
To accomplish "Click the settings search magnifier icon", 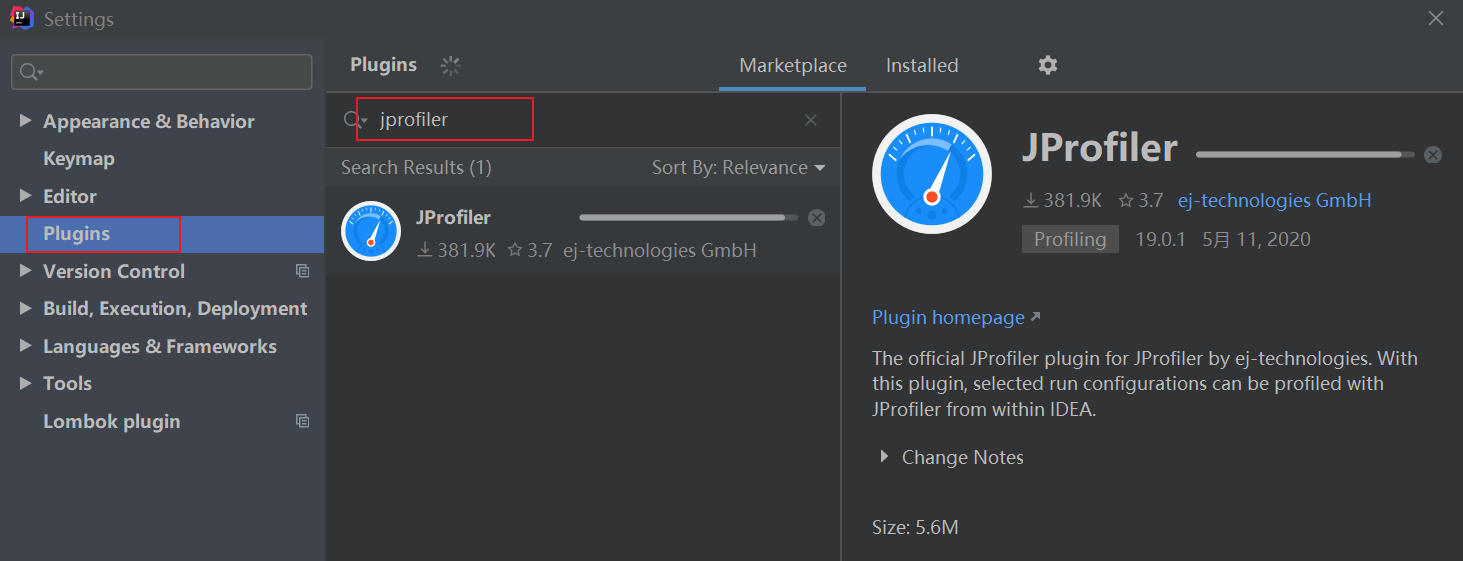I will pos(31,72).
